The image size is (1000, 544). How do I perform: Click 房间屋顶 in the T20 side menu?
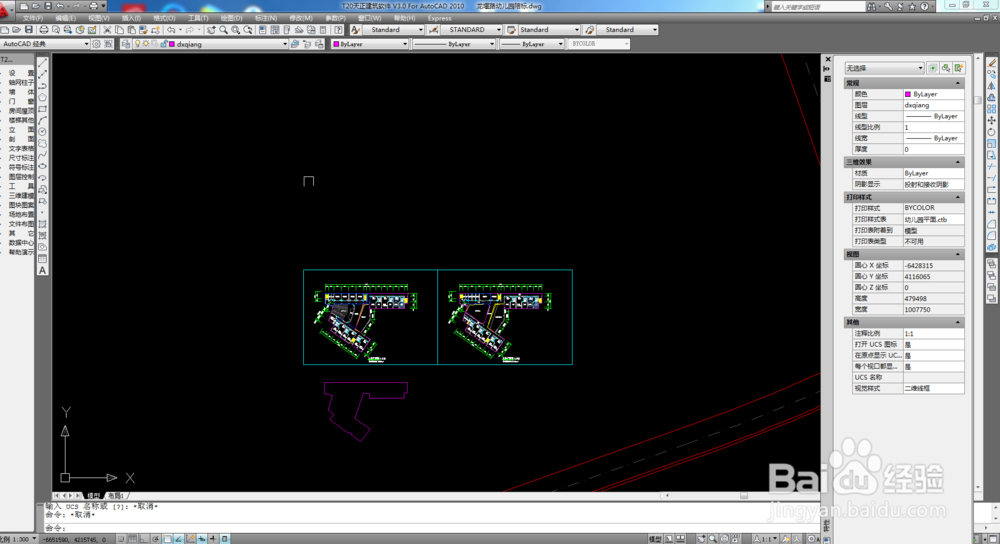coord(21,111)
